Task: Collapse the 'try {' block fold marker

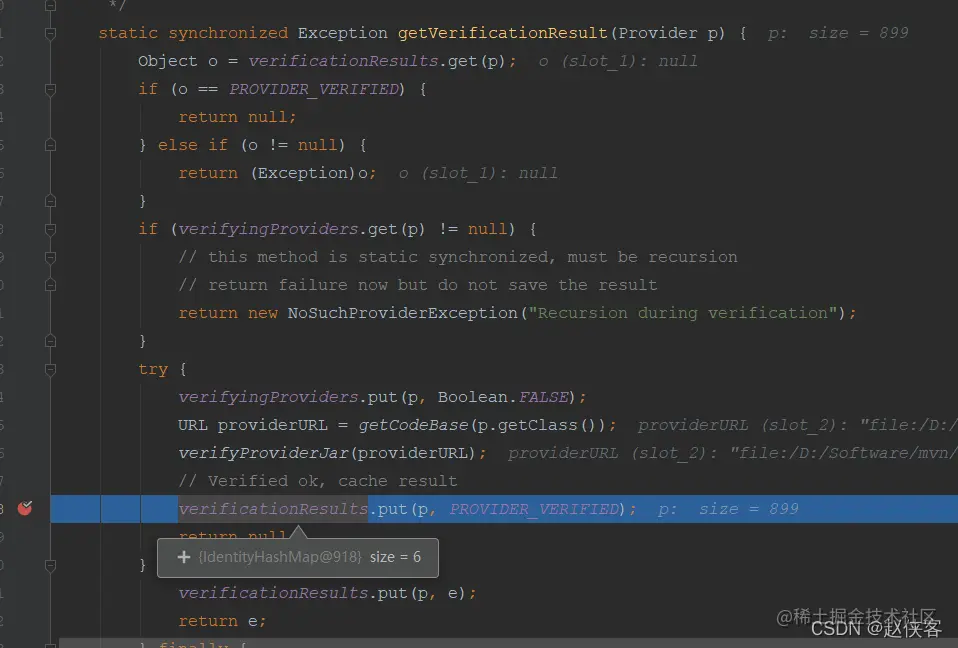Action: pyautogui.click(x=51, y=370)
